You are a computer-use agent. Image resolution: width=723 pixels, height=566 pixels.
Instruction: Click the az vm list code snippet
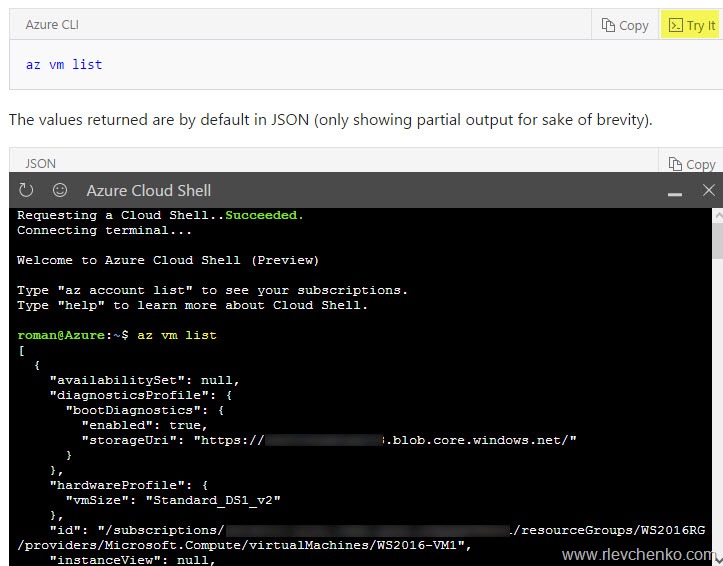pyautogui.click(x=64, y=64)
